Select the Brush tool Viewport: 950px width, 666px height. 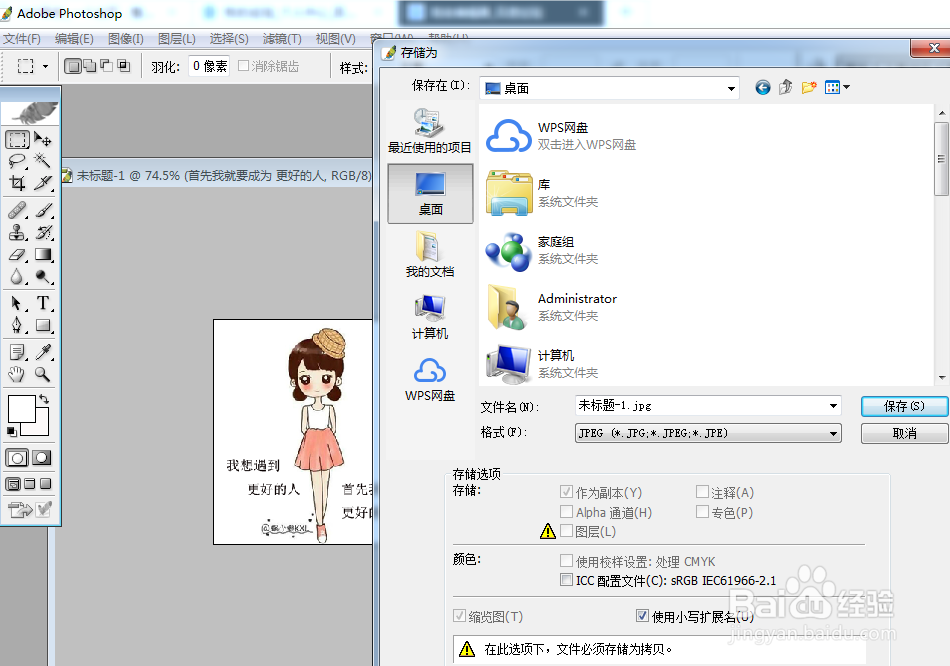pyautogui.click(x=42, y=210)
